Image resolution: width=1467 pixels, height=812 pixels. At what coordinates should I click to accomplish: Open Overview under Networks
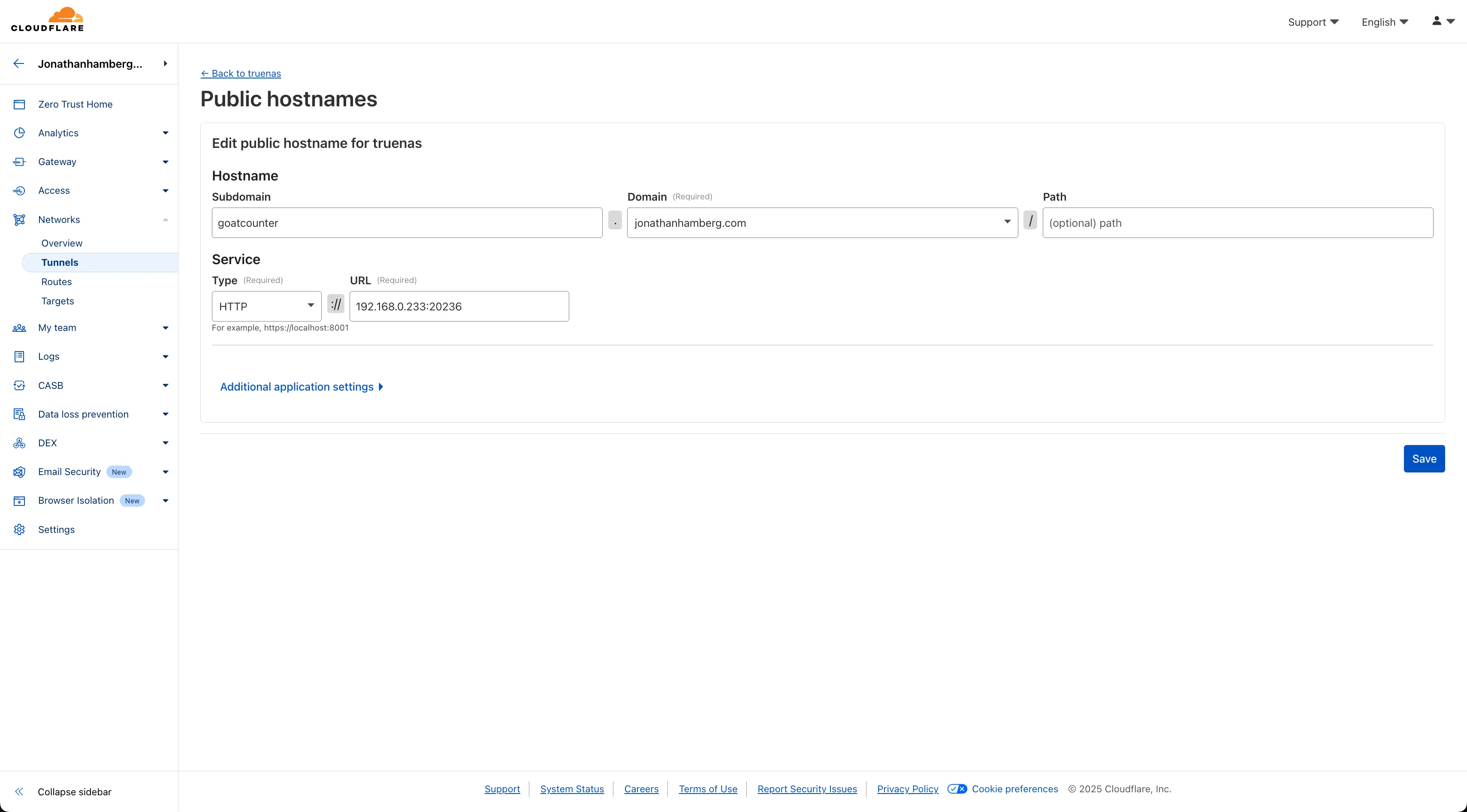(61, 243)
